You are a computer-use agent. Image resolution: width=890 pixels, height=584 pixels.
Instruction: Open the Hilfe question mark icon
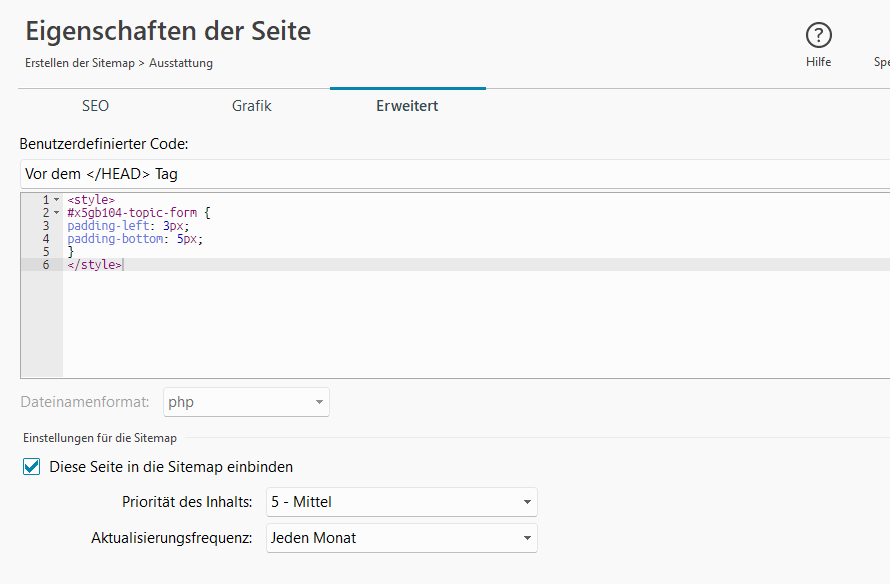click(818, 35)
